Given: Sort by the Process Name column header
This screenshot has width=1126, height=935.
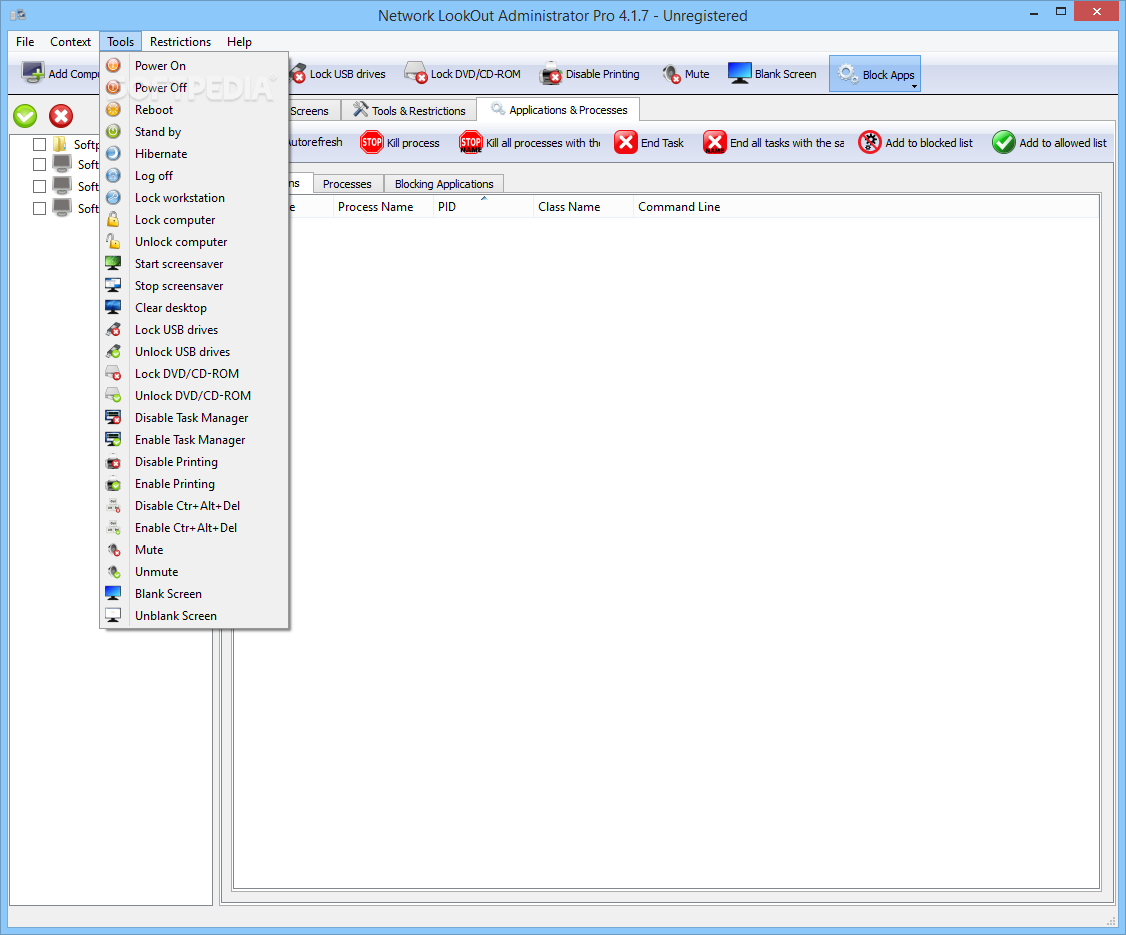Looking at the screenshot, I should 383,207.
